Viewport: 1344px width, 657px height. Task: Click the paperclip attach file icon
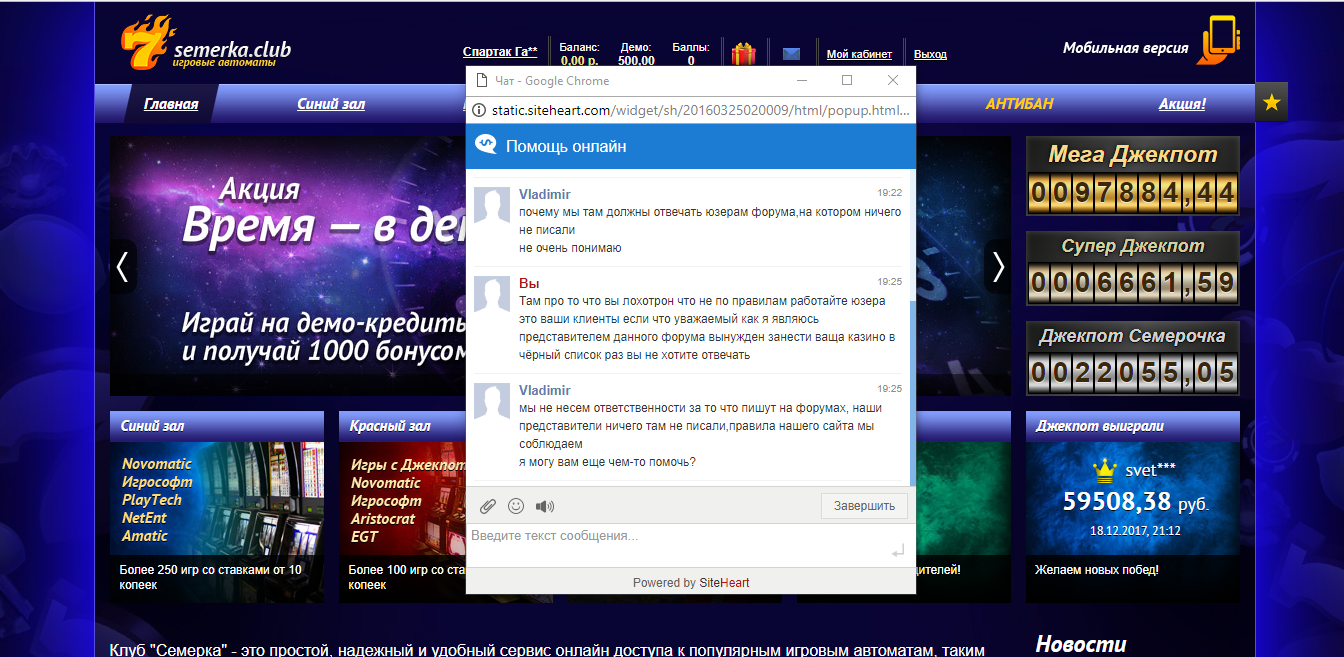coord(487,506)
